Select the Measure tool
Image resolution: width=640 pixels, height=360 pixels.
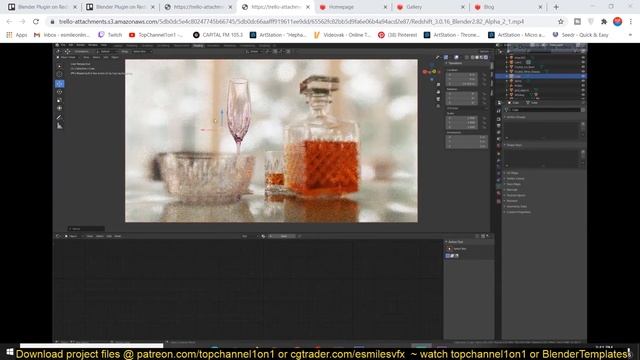point(60,126)
